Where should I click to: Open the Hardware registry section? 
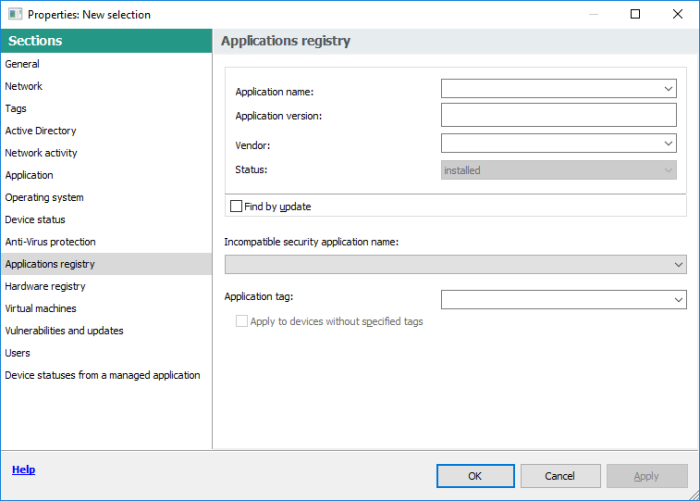[45, 286]
